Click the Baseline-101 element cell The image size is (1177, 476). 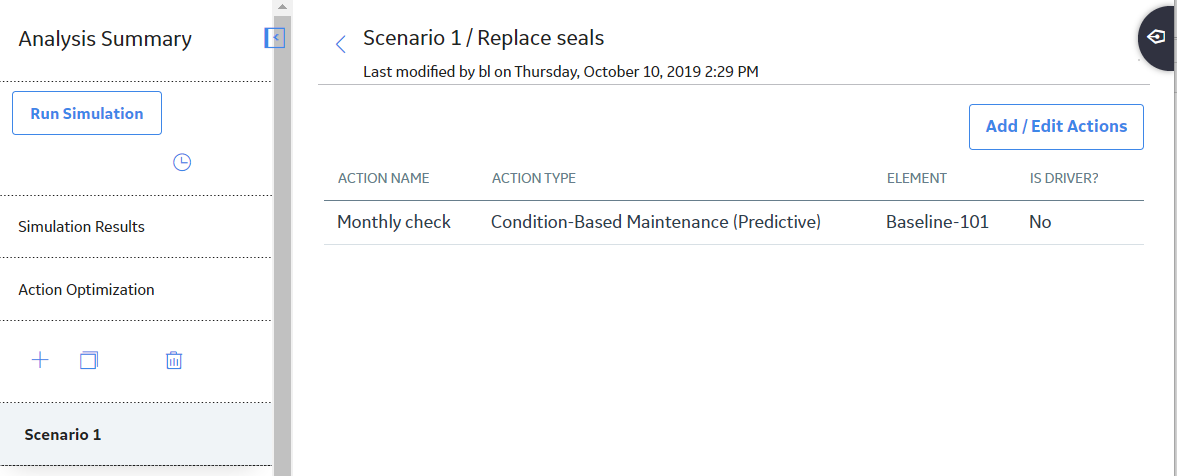click(x=938, y=222)
